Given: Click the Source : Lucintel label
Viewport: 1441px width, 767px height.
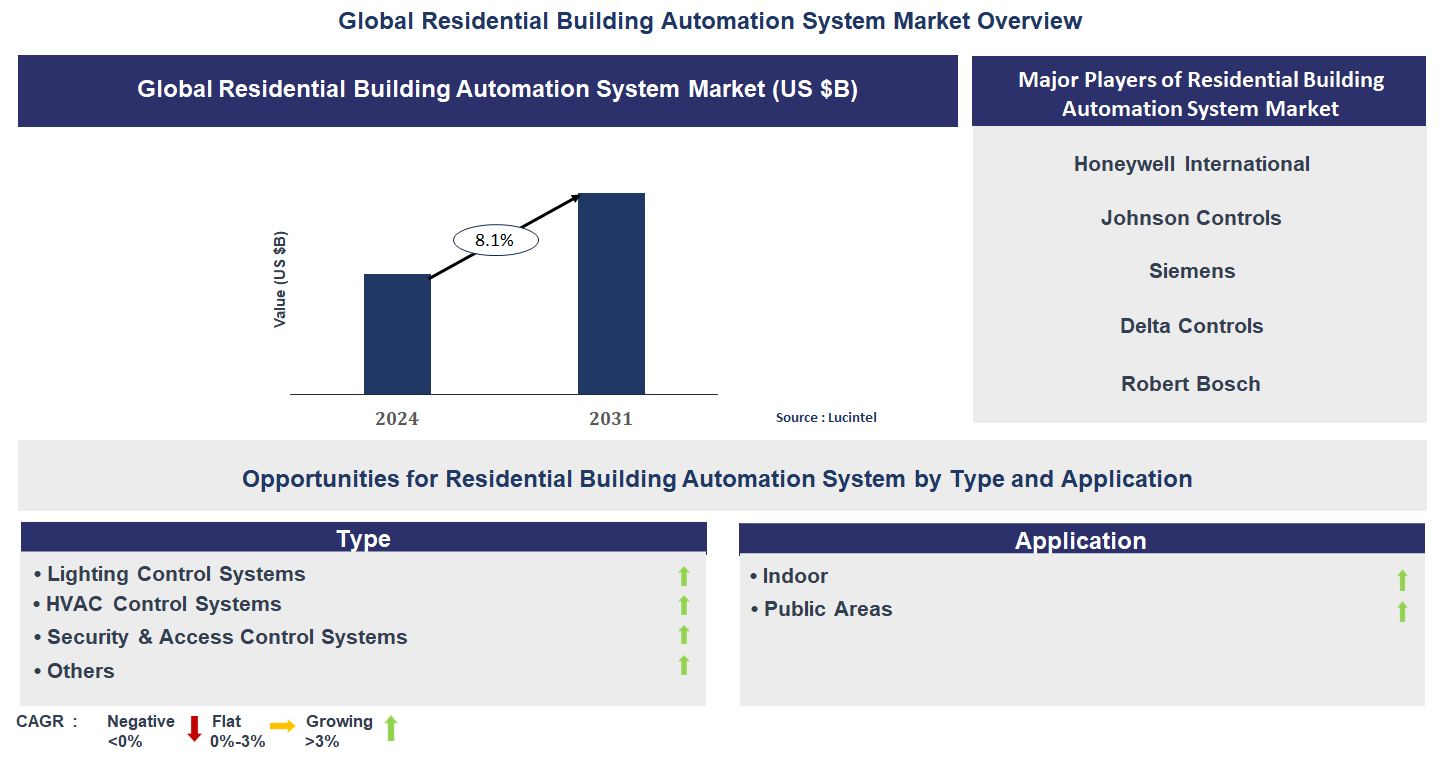Looking at the screenshot, I should pos(826,417).
